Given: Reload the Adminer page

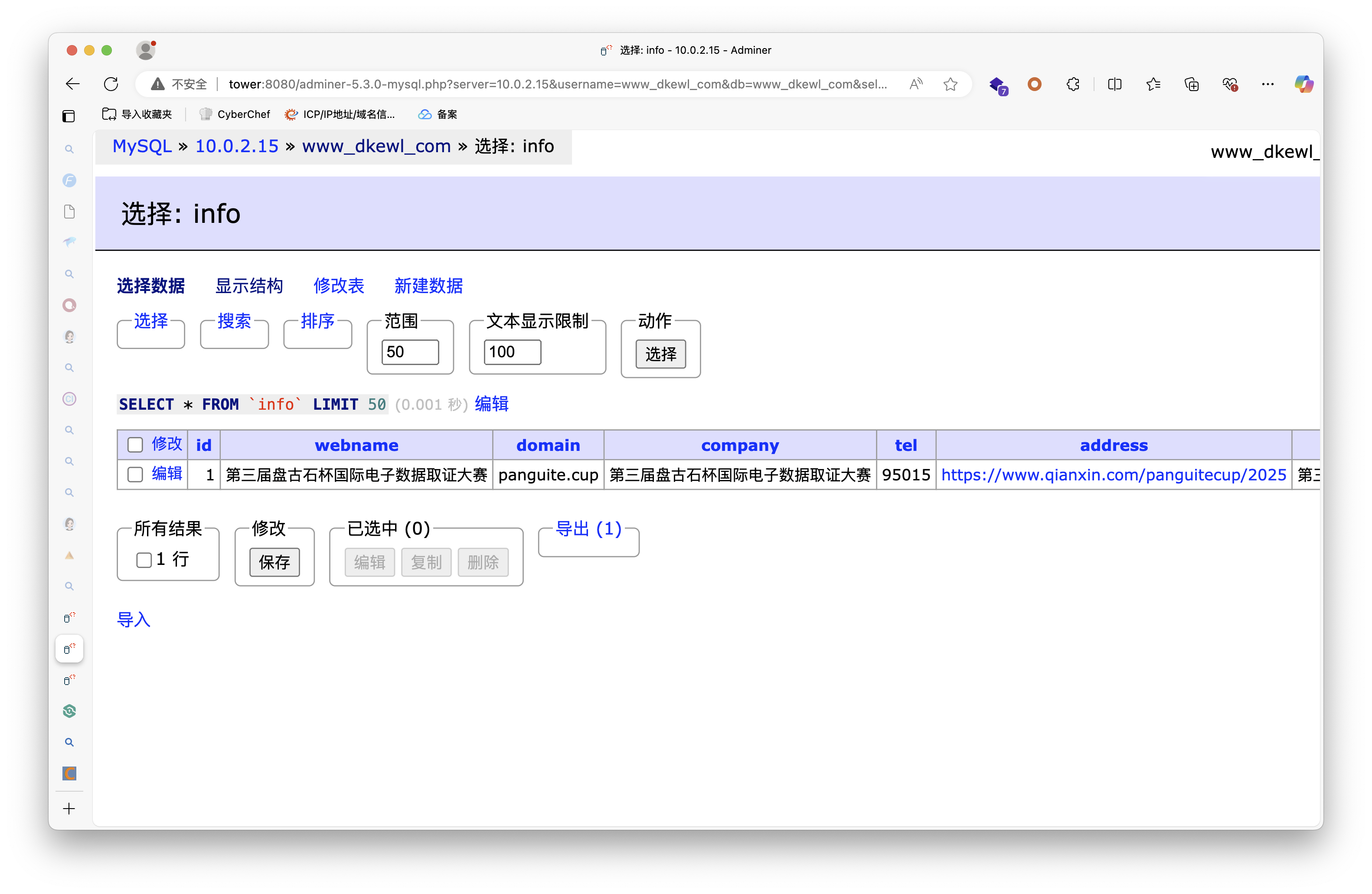Looking at the screenshot, I should [111, 84].
